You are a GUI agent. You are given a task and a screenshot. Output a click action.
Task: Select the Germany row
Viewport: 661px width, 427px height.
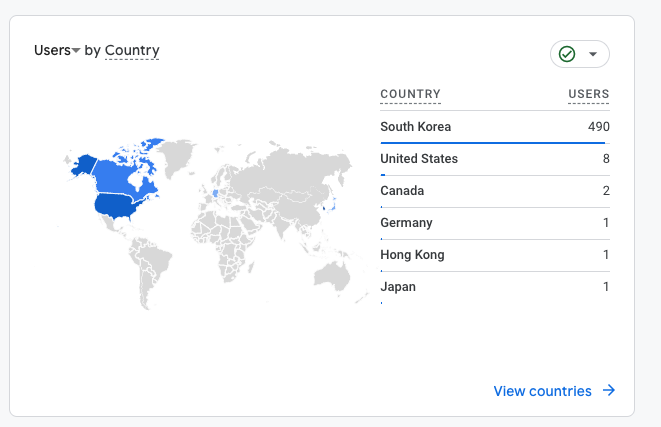click(495, 223)
